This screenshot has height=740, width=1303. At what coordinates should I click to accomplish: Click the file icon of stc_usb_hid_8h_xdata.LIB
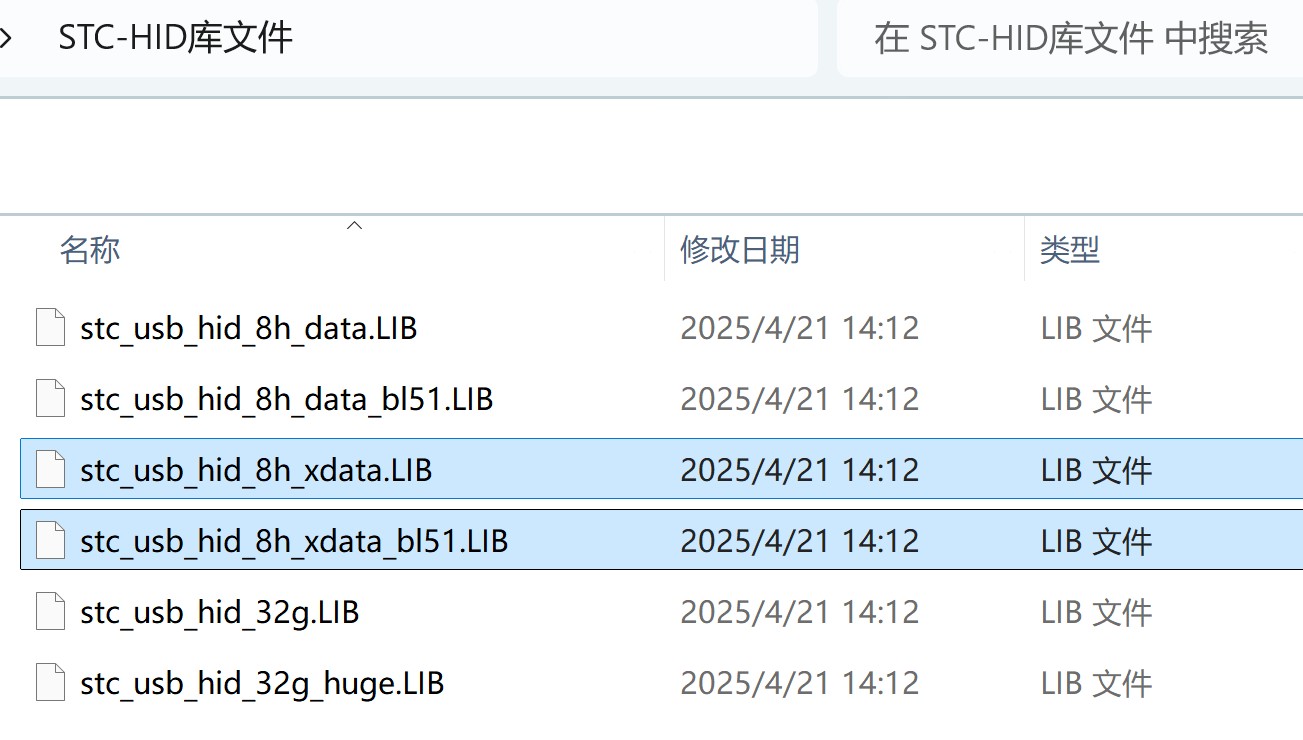tap(51, 470)
